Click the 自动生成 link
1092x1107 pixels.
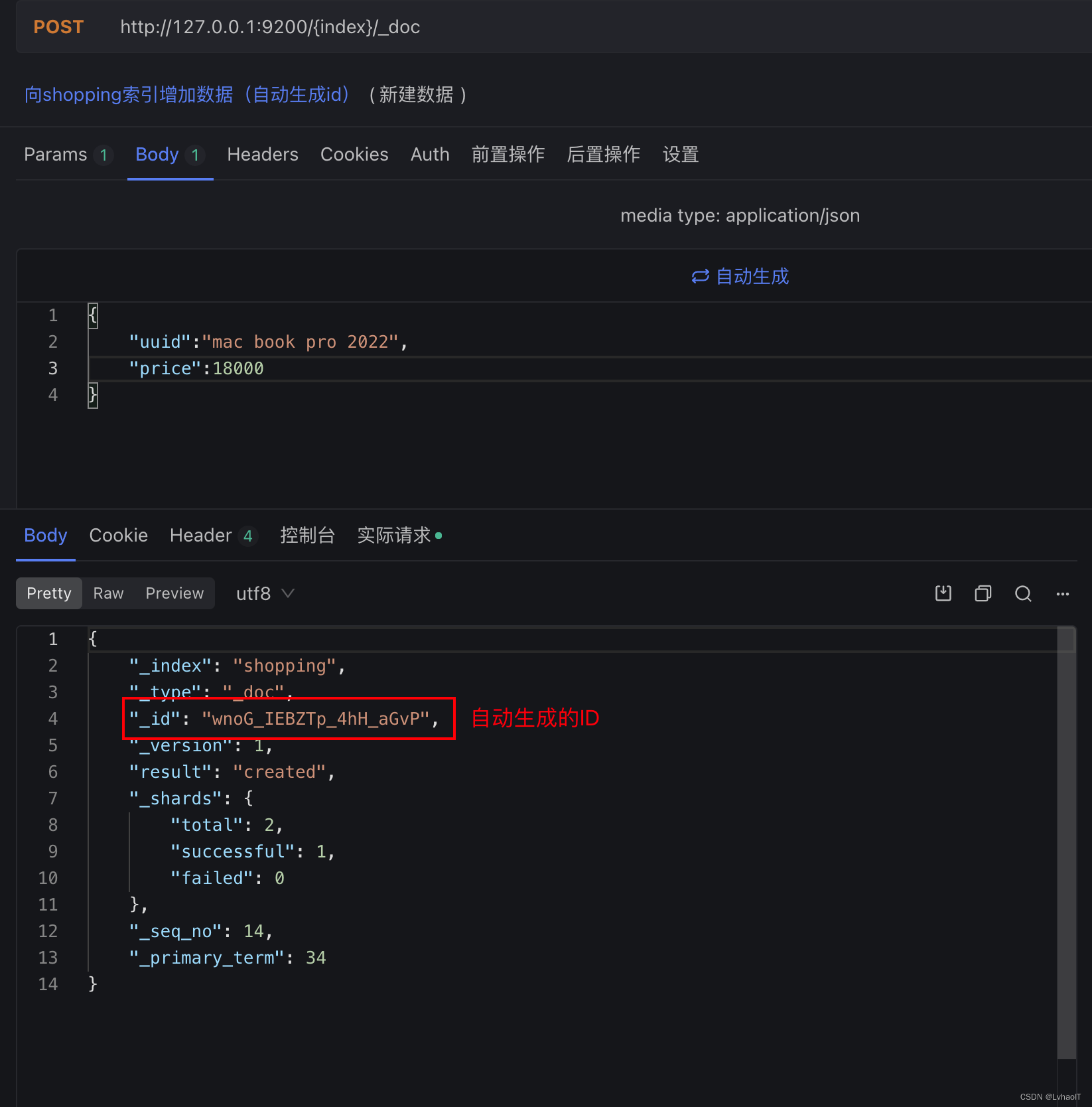(752, 277)
